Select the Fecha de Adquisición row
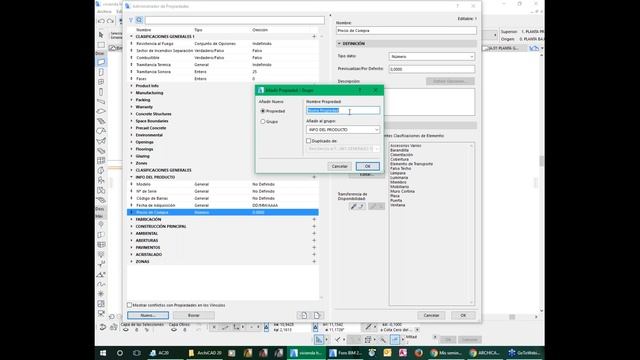Viewport: 640px width, 360px height. 223,205
